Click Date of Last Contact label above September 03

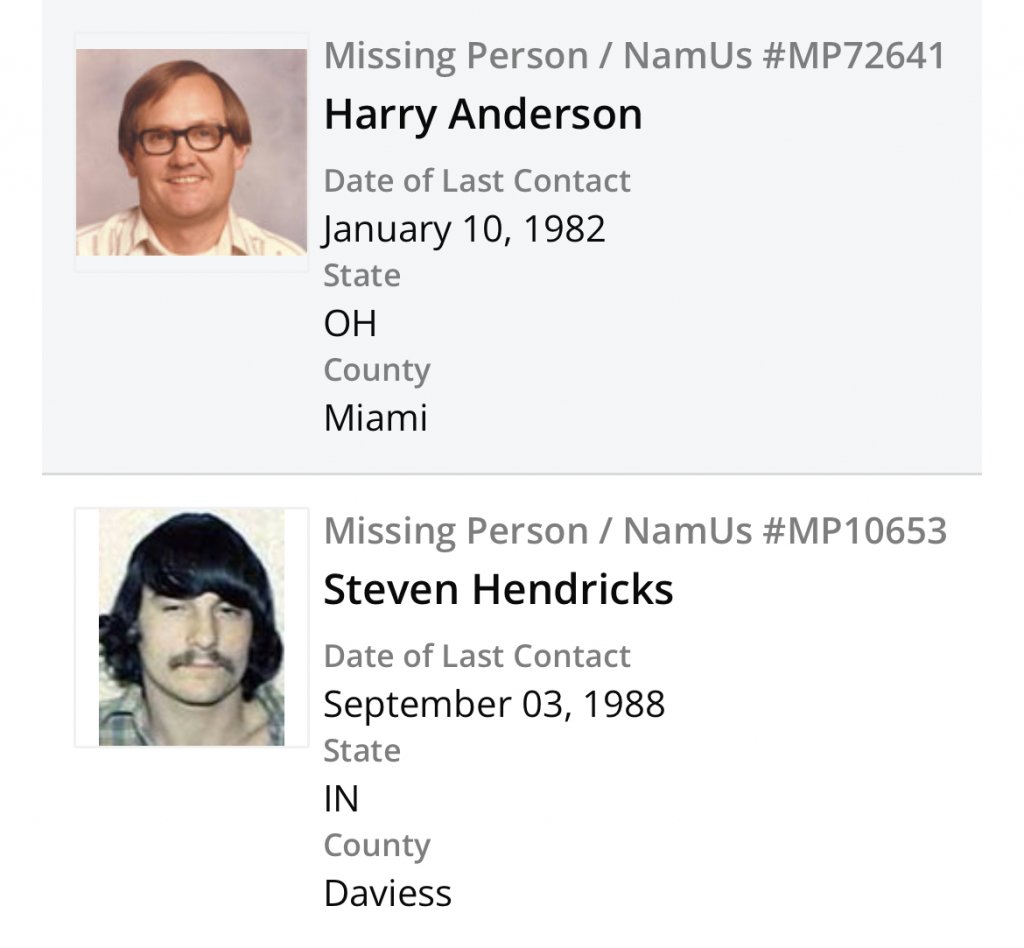(x=477, y=656)
